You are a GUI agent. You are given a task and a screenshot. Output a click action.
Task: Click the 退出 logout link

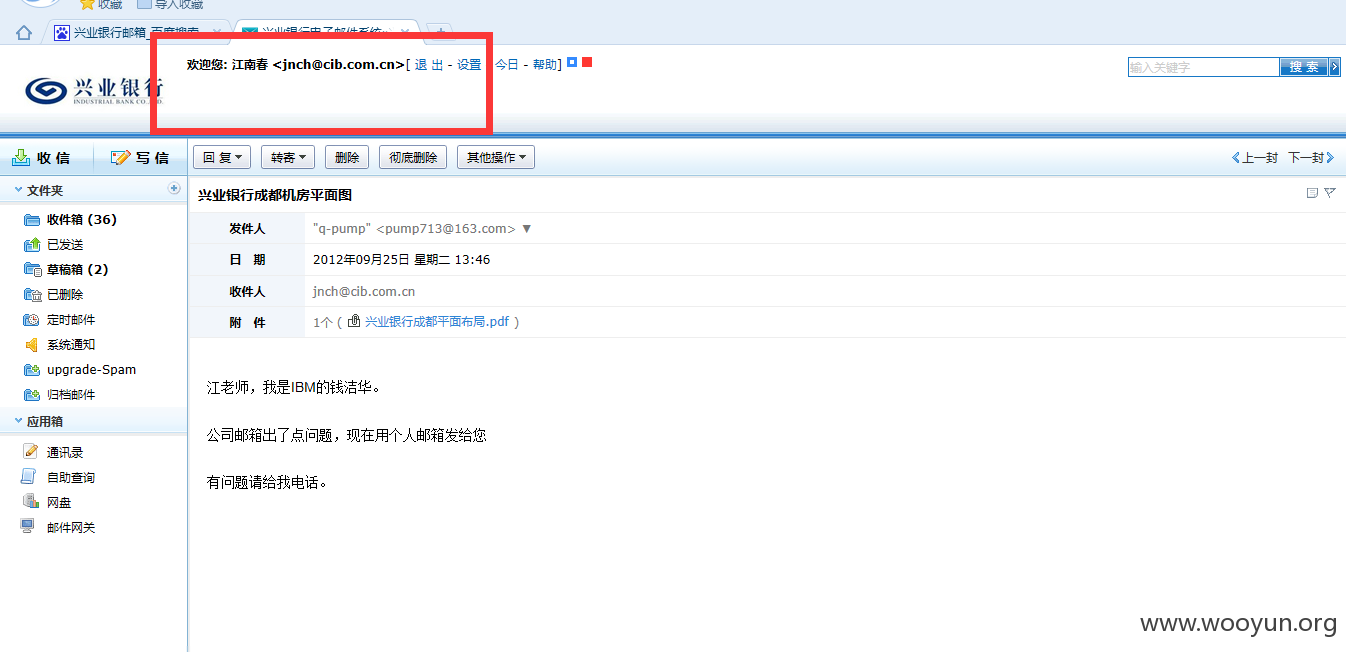tap(429, 65)
